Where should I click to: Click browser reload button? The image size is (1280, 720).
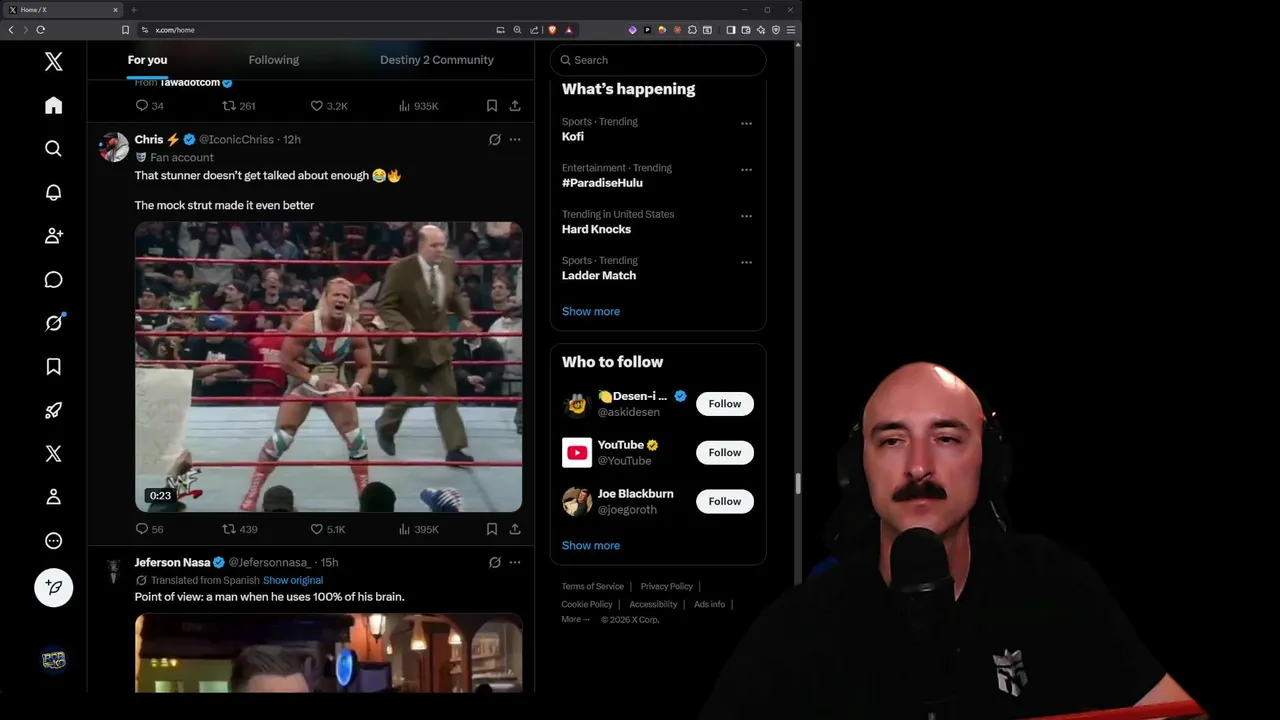click(40, 30)
